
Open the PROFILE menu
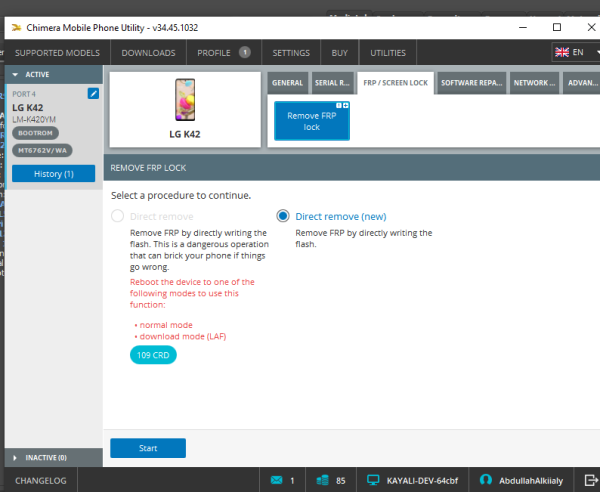point(224,53)
